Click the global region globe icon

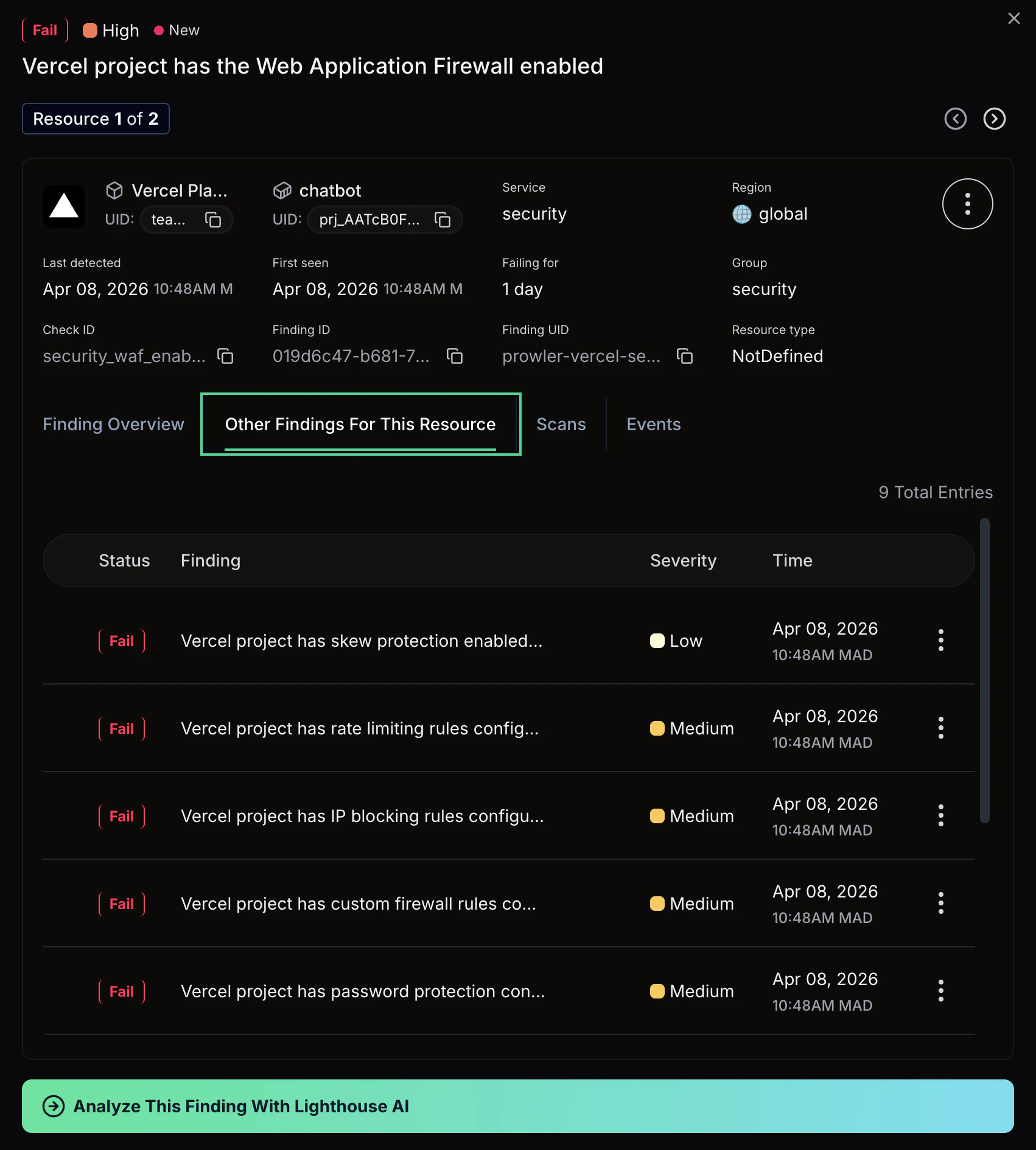[x=741, y=214]
